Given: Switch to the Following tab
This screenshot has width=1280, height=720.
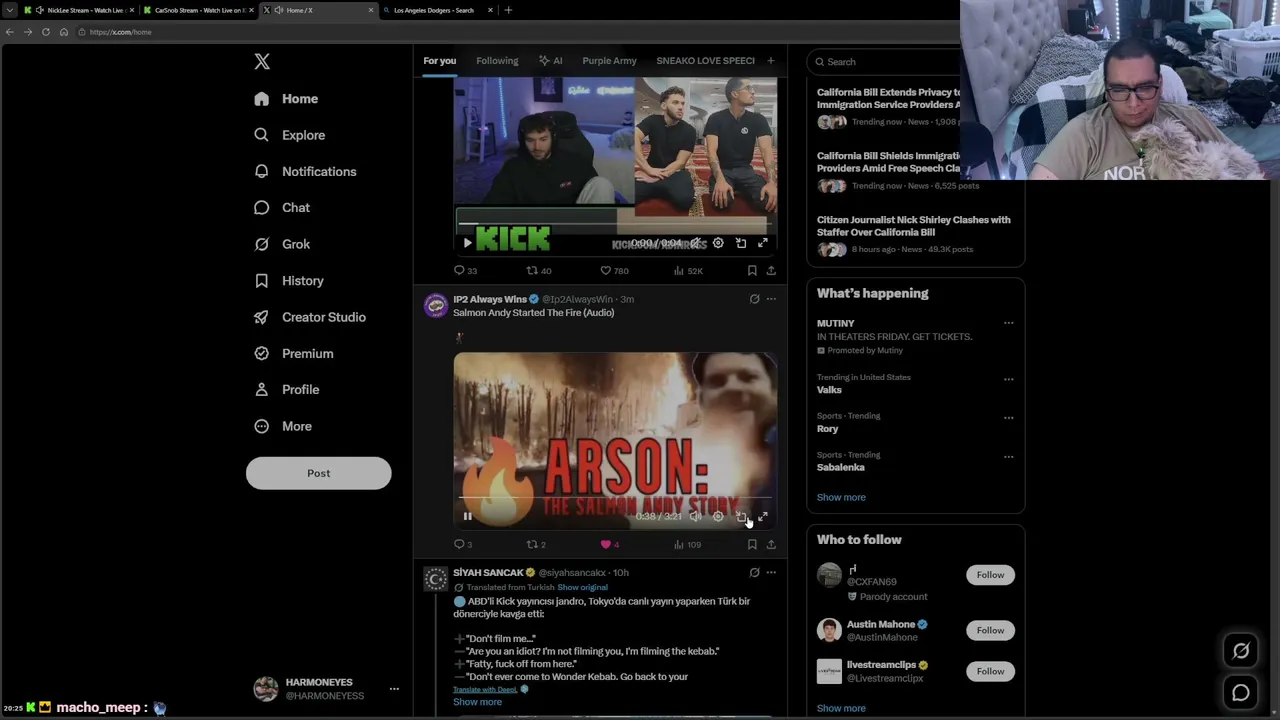Looking at the screenshot, I should point(497,61).
